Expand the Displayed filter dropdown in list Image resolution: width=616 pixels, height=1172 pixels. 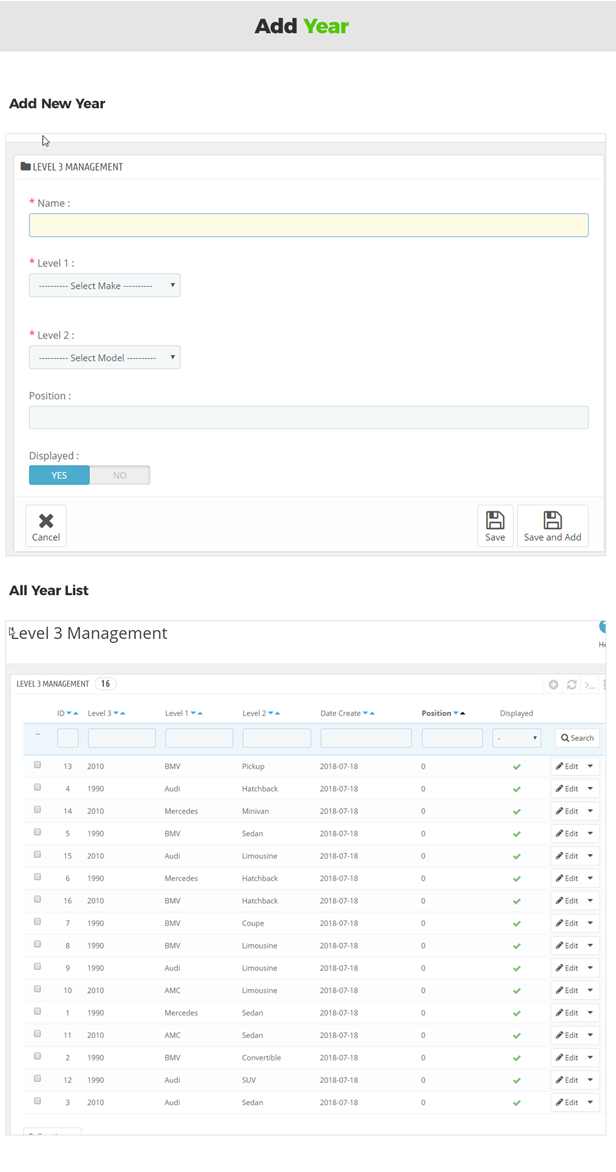coord(517,738)
